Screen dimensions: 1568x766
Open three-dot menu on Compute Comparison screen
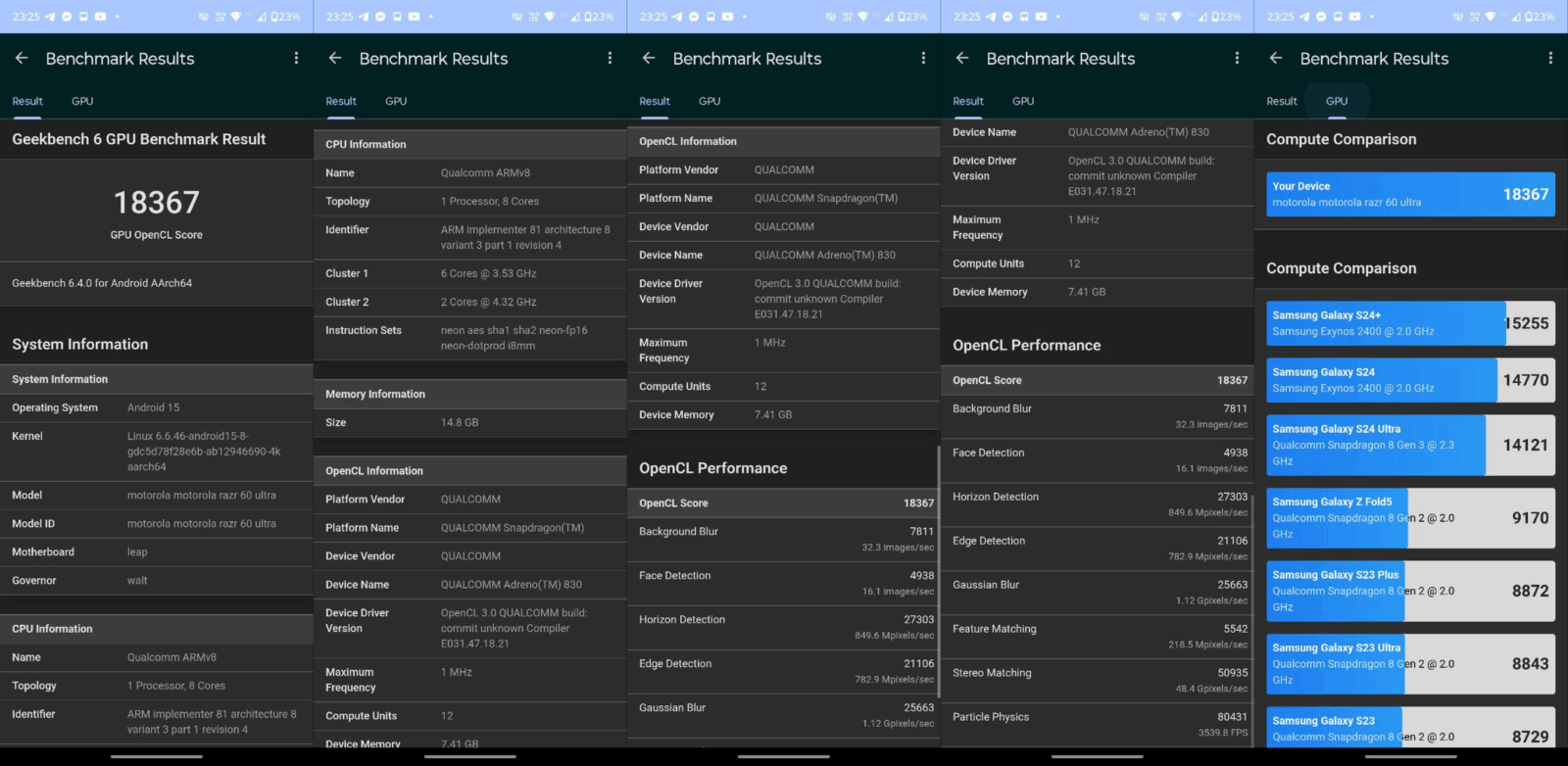click(x=1550, y=59)
